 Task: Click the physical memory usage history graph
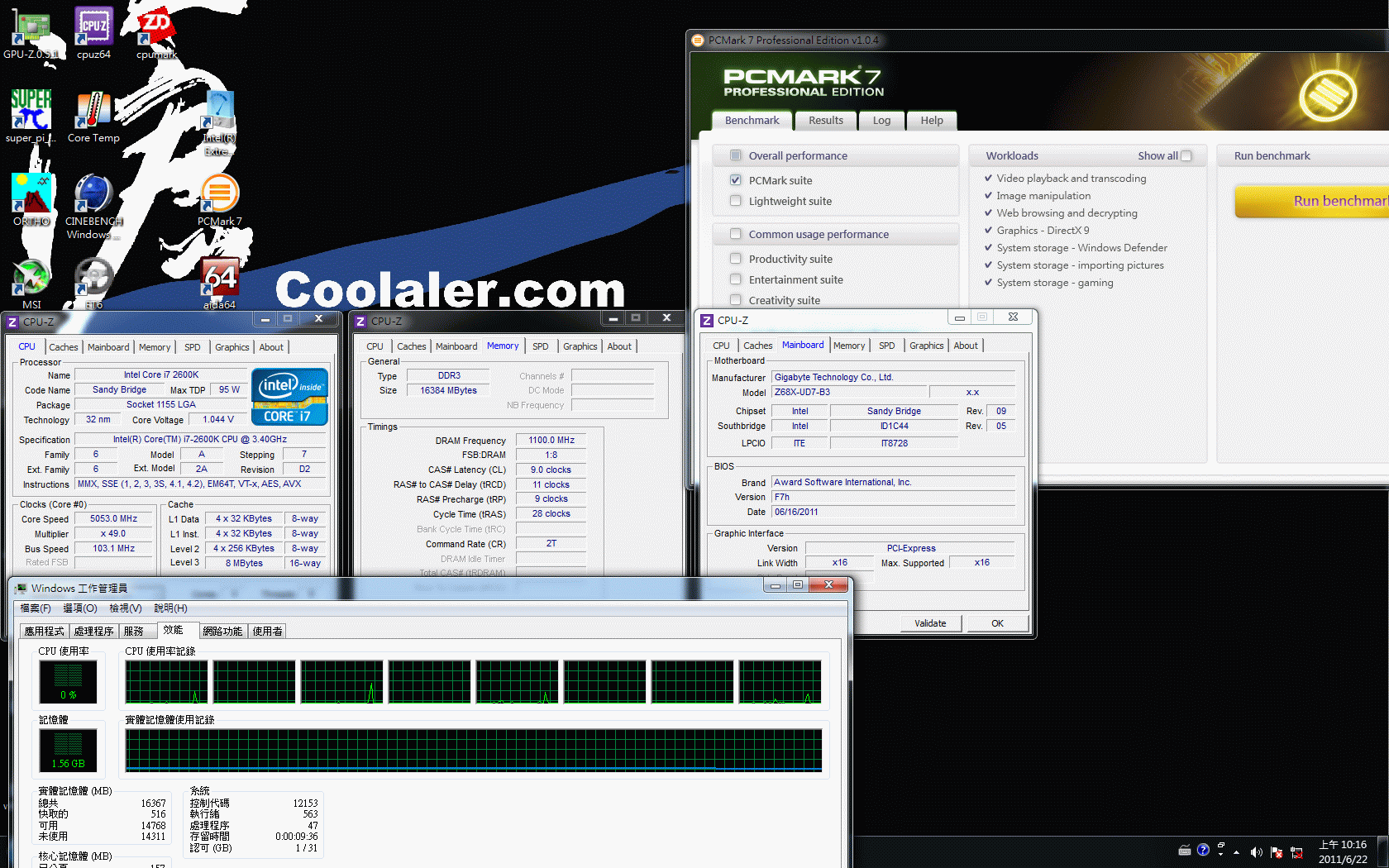point(474,750)
